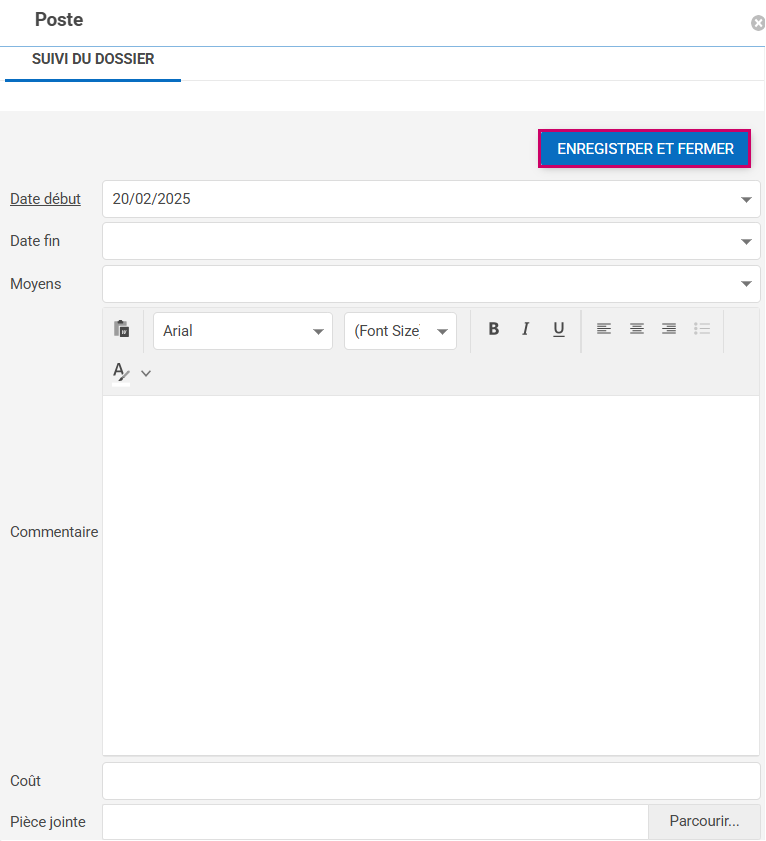Switch to the Suivi du dossier tab

(93, 59)
